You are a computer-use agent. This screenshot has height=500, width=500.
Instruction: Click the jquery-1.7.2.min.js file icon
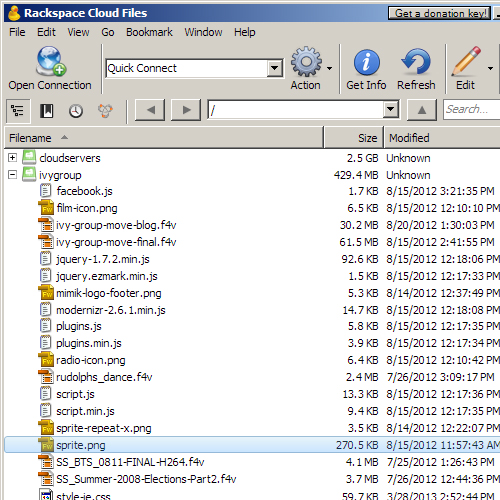point(45,259)
